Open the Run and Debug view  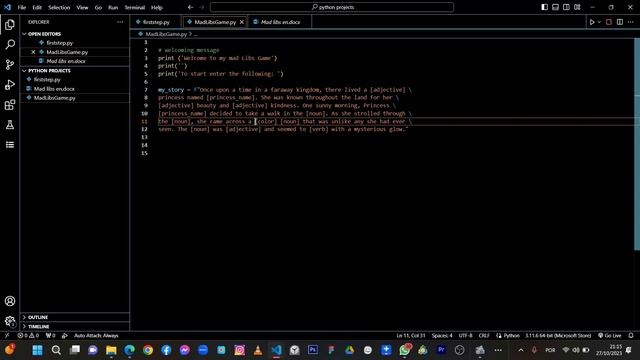click(10, 84)
